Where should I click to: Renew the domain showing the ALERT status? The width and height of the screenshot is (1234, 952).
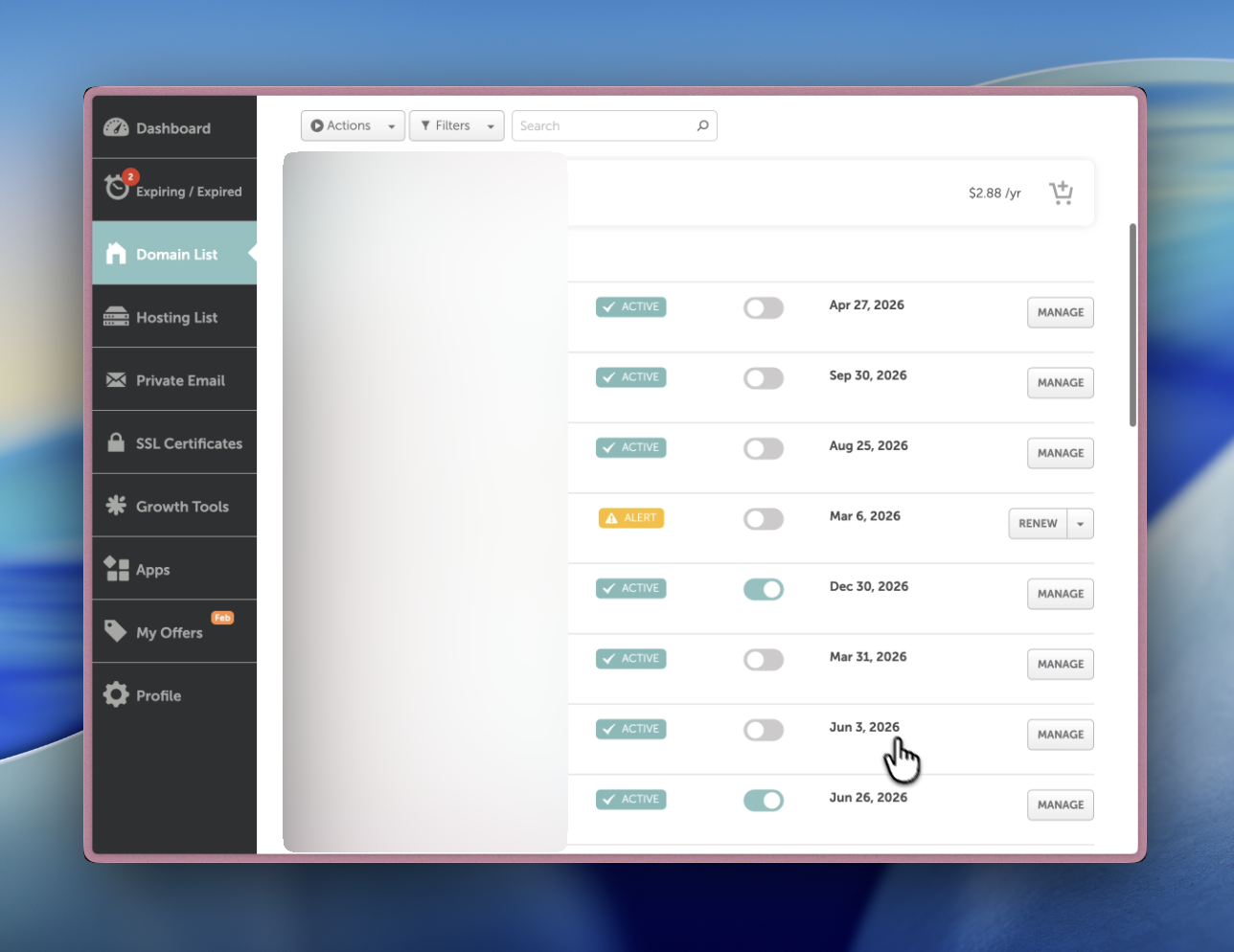(x=1038, y=523)
